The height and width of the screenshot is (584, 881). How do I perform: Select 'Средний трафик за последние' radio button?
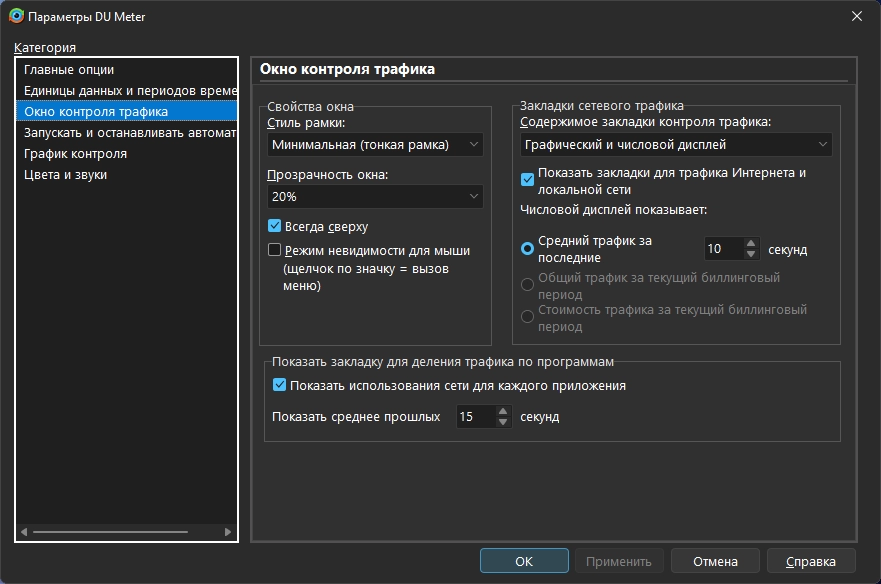[528, 249]
